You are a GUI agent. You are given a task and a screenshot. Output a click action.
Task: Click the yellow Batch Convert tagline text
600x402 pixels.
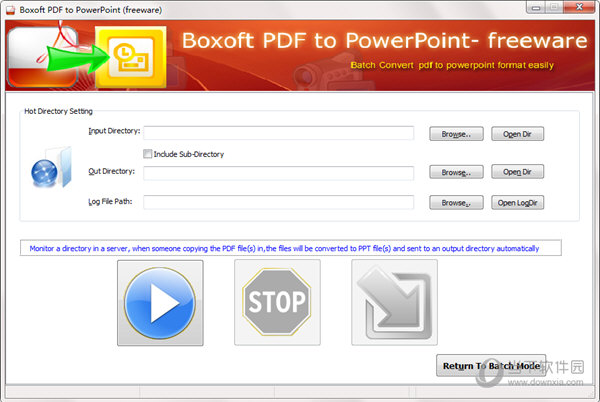pos(452,65)
